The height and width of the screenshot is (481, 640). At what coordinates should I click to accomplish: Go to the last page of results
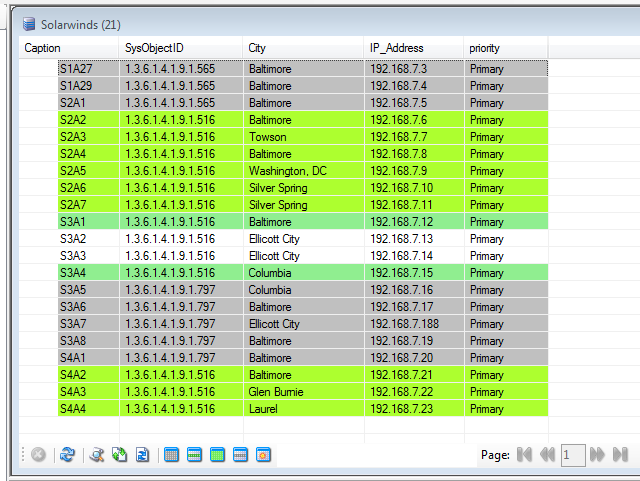[x=621, y=455]
